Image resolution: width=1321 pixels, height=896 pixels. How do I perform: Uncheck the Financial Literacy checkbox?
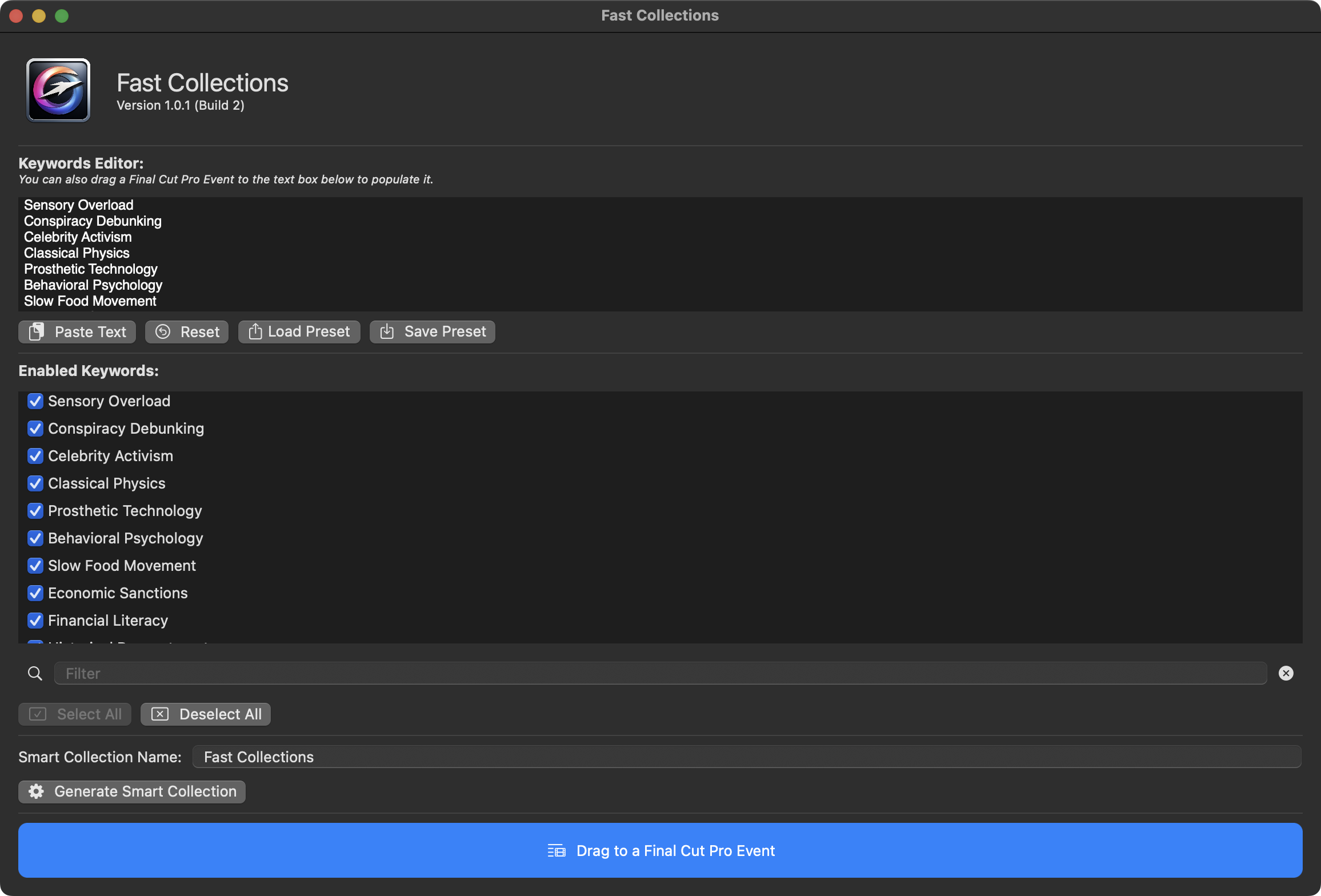35,621
